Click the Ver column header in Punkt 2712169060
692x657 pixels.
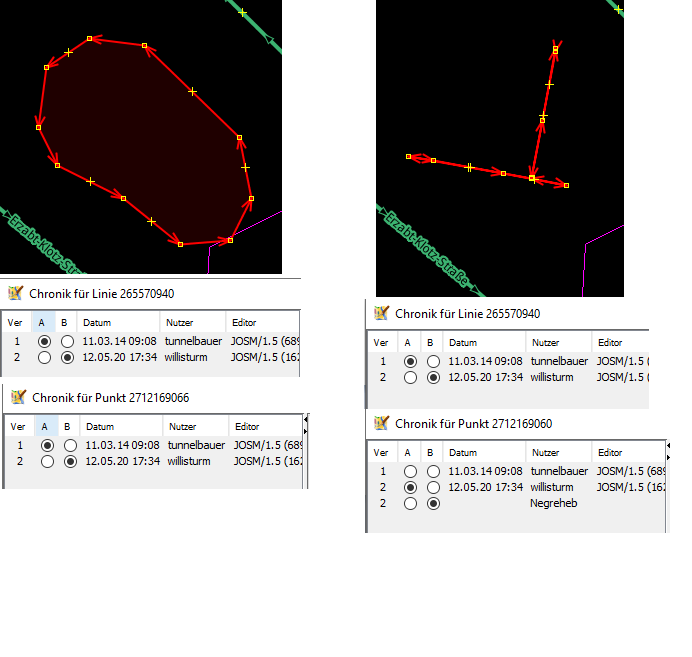[x=381, y=453]
